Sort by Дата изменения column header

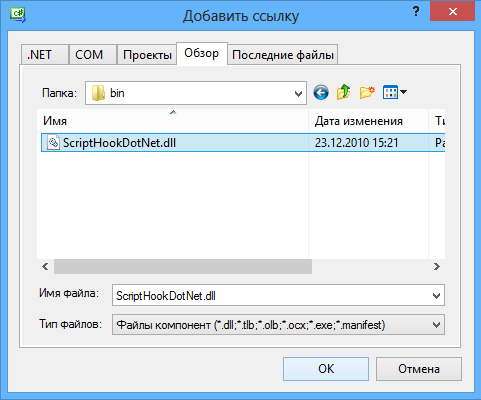pyautogui.click(x=368, y=121)
